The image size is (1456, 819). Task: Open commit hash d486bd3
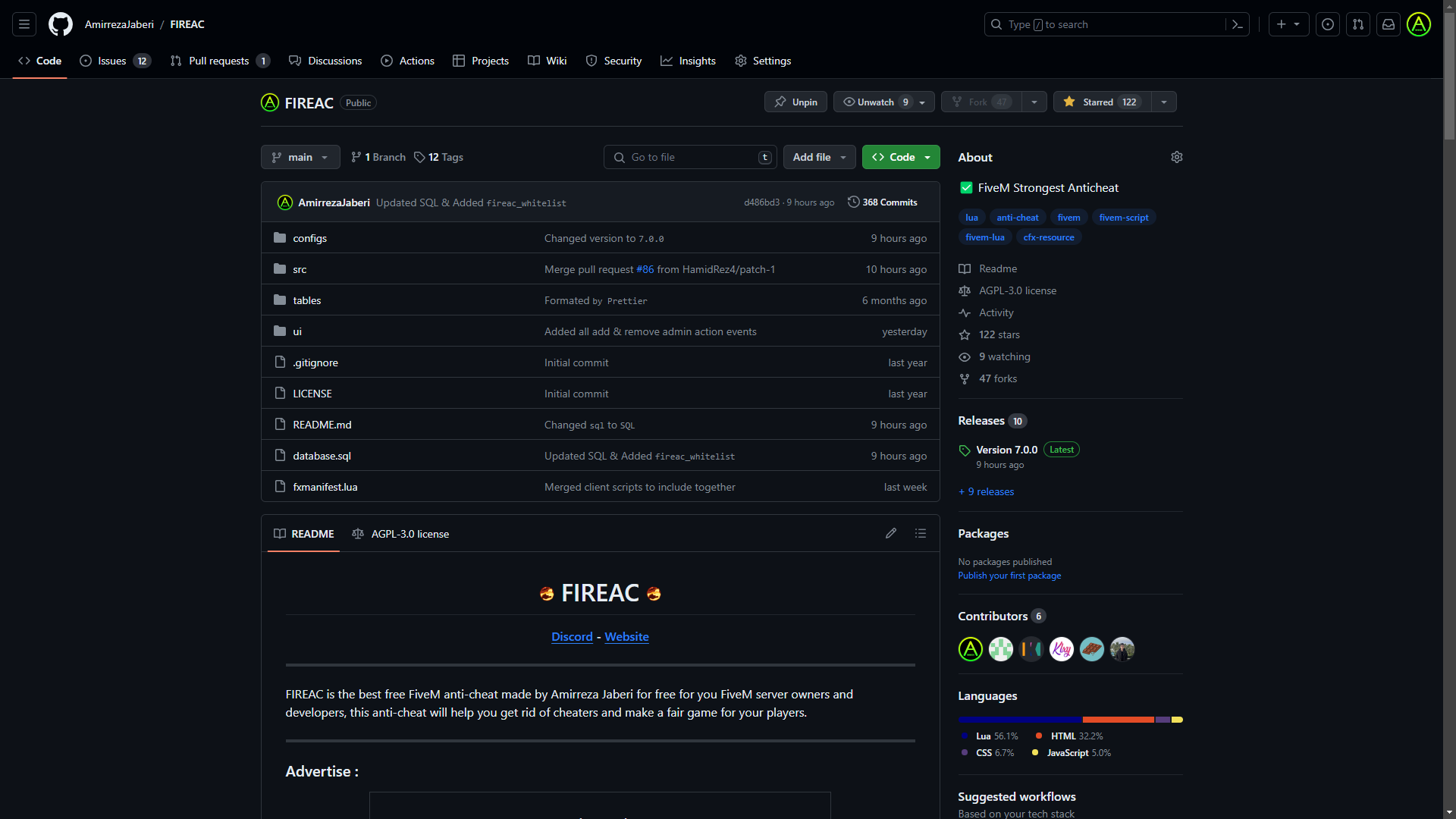click(761, 202)
